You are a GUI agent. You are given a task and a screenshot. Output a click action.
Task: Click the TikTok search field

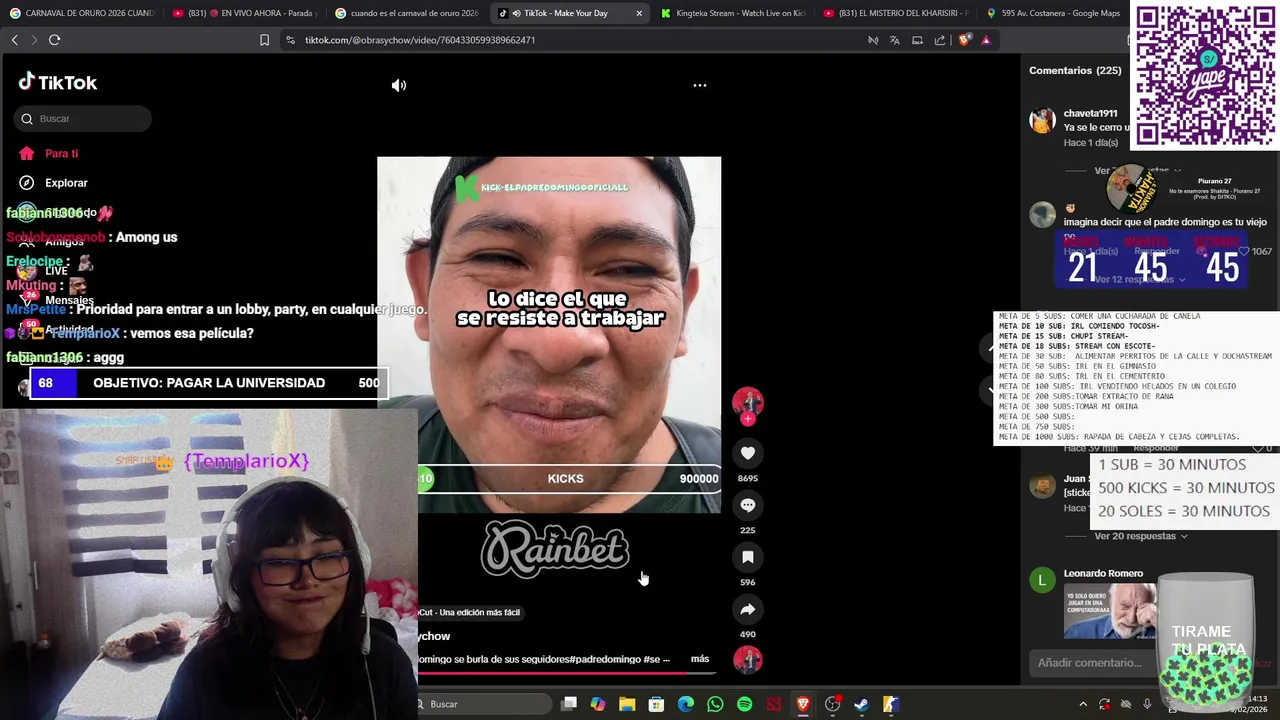pos(84,119)
